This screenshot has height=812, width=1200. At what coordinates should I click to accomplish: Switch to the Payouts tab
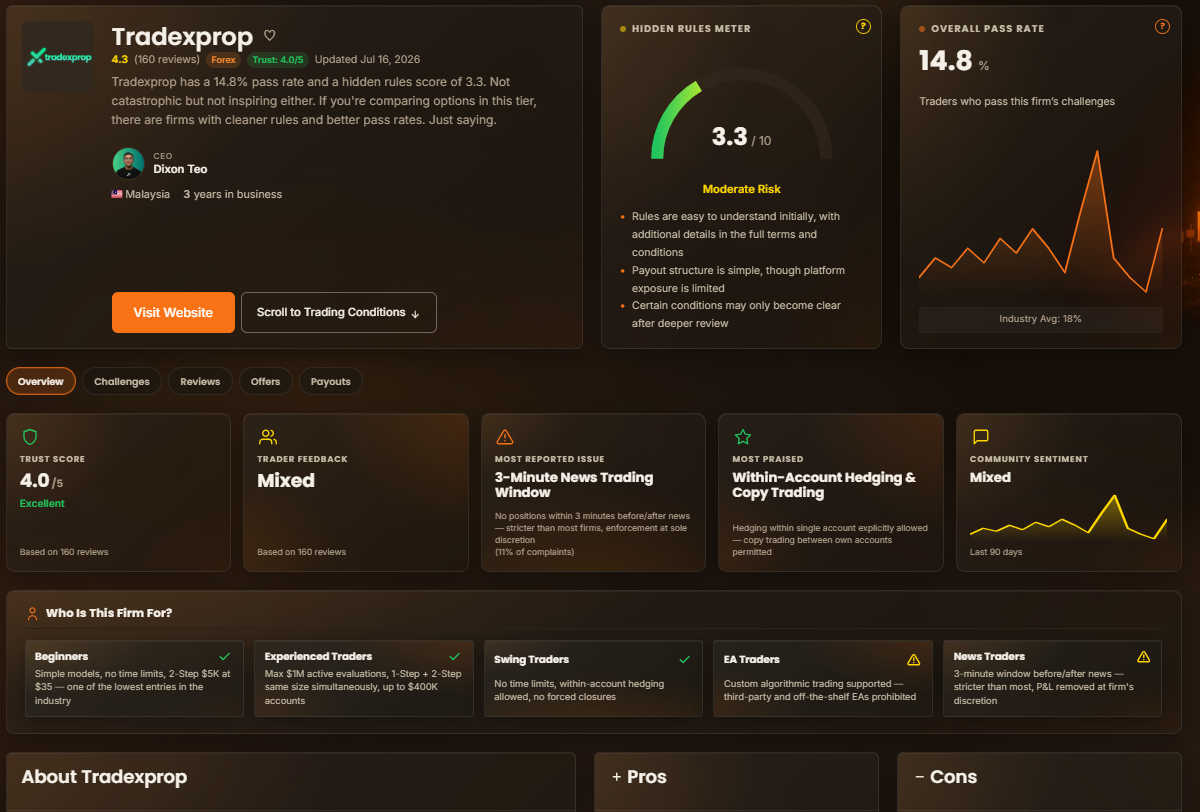coord(331,381)
